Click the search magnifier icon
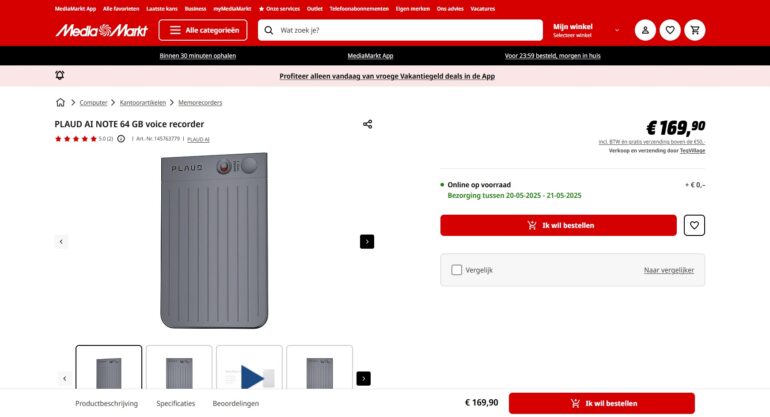 pos(269,30)
